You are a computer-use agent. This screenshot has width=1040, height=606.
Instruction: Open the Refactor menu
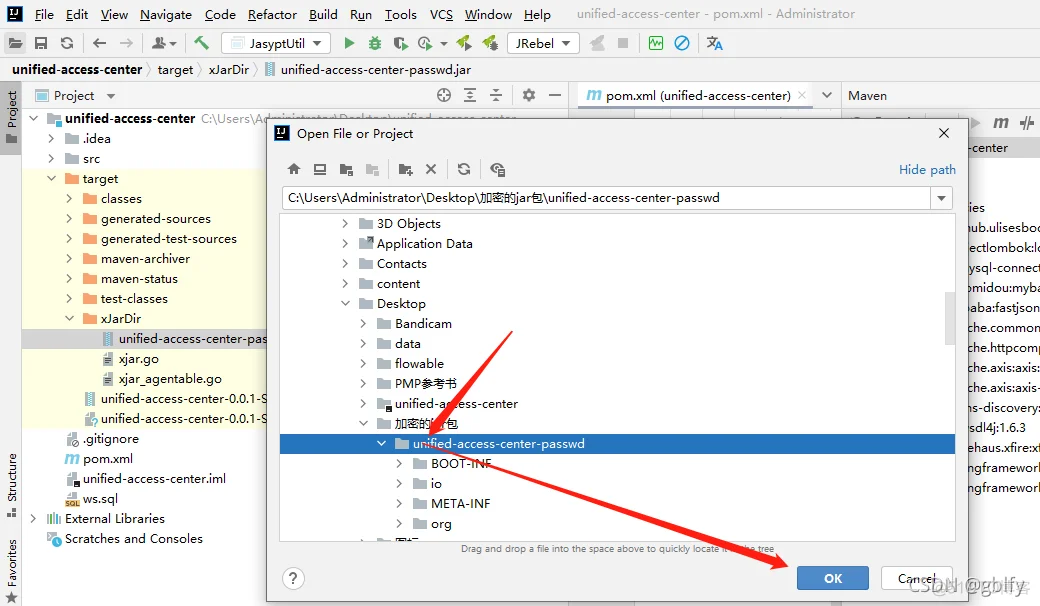tap(272, 14)
